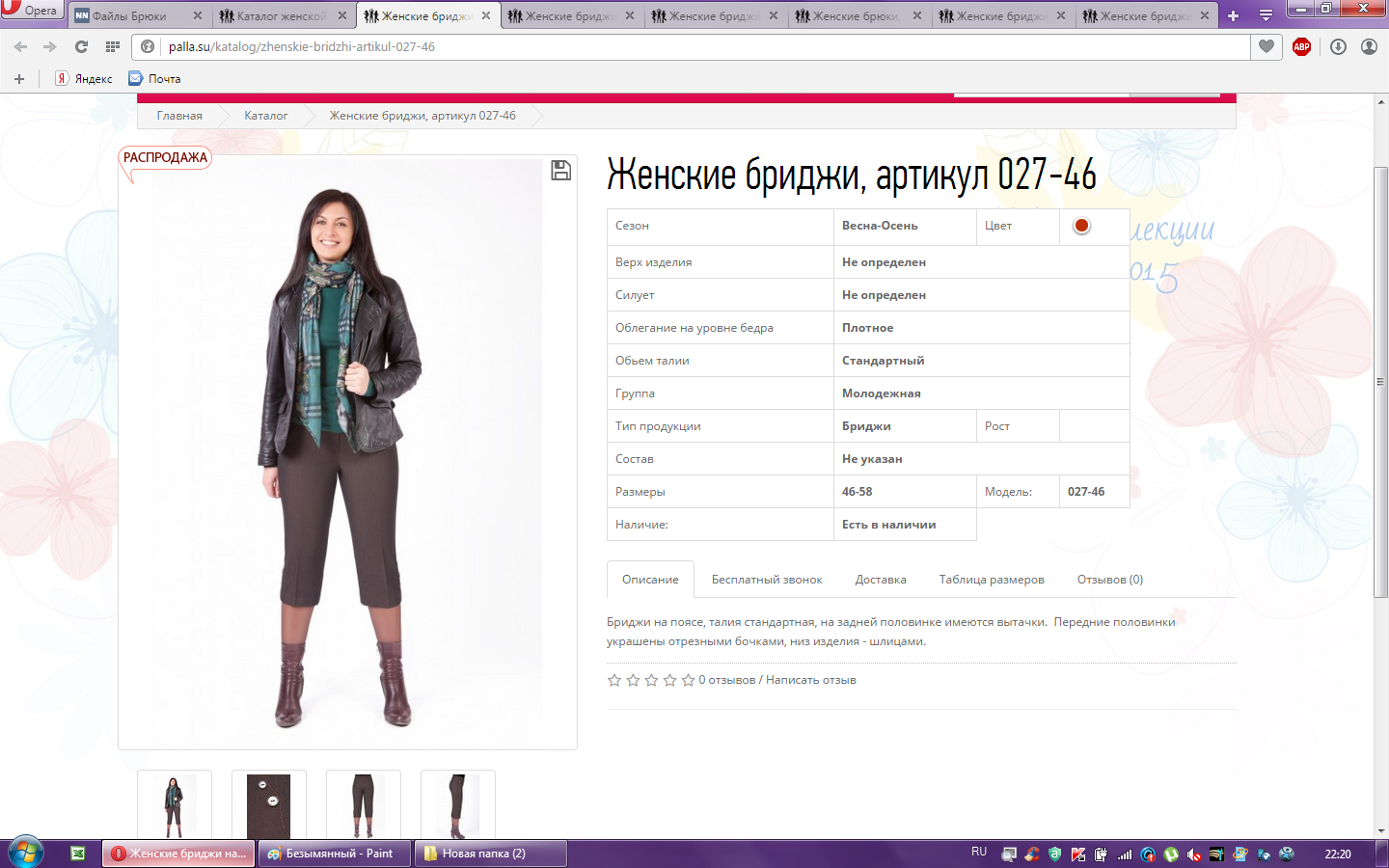Go to Главная in breadcrumbs
Viewport: 1389px width, 868px height.
click(x=179, y=116)
